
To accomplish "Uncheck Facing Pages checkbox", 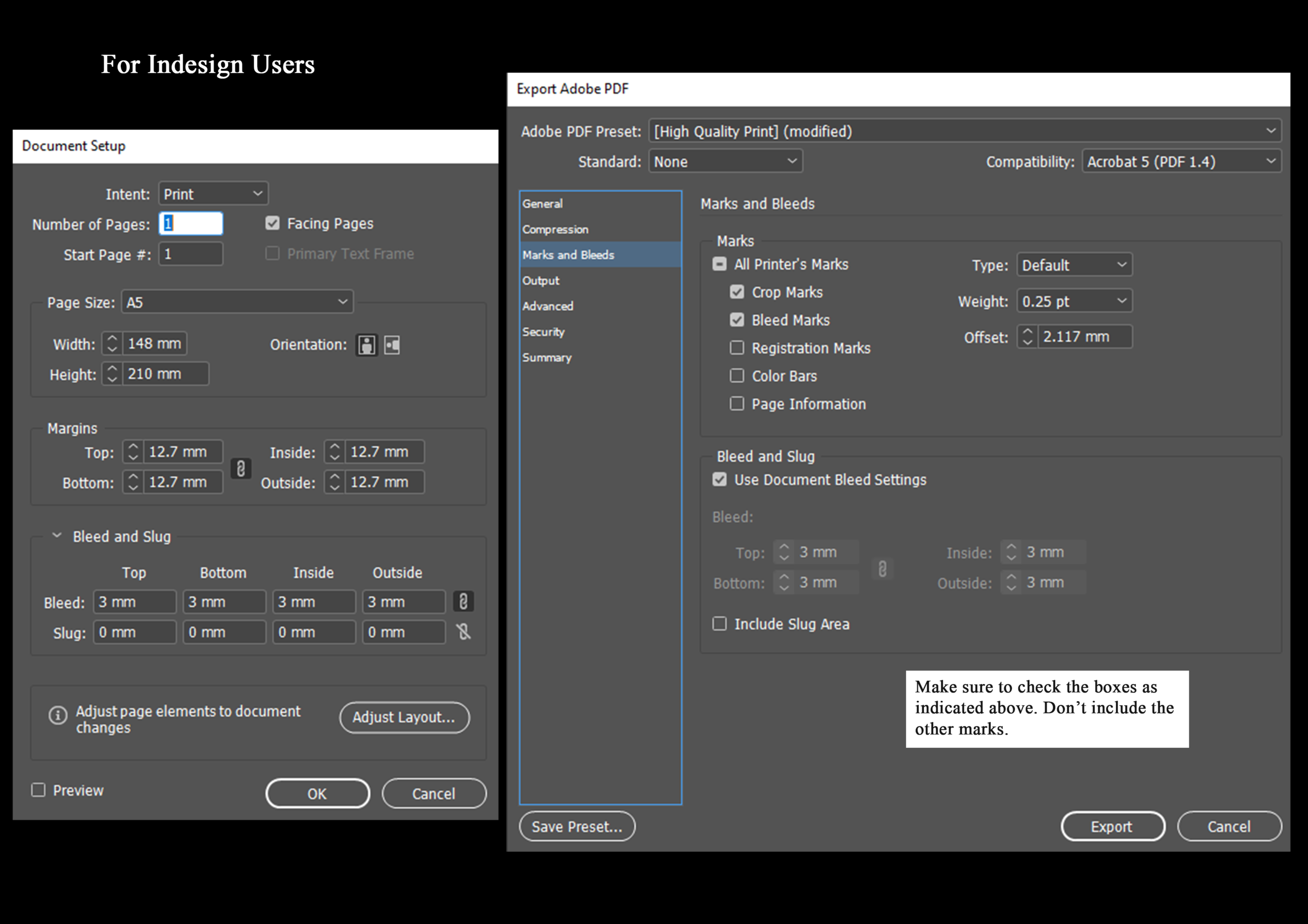I will click(x=272, y=223).
